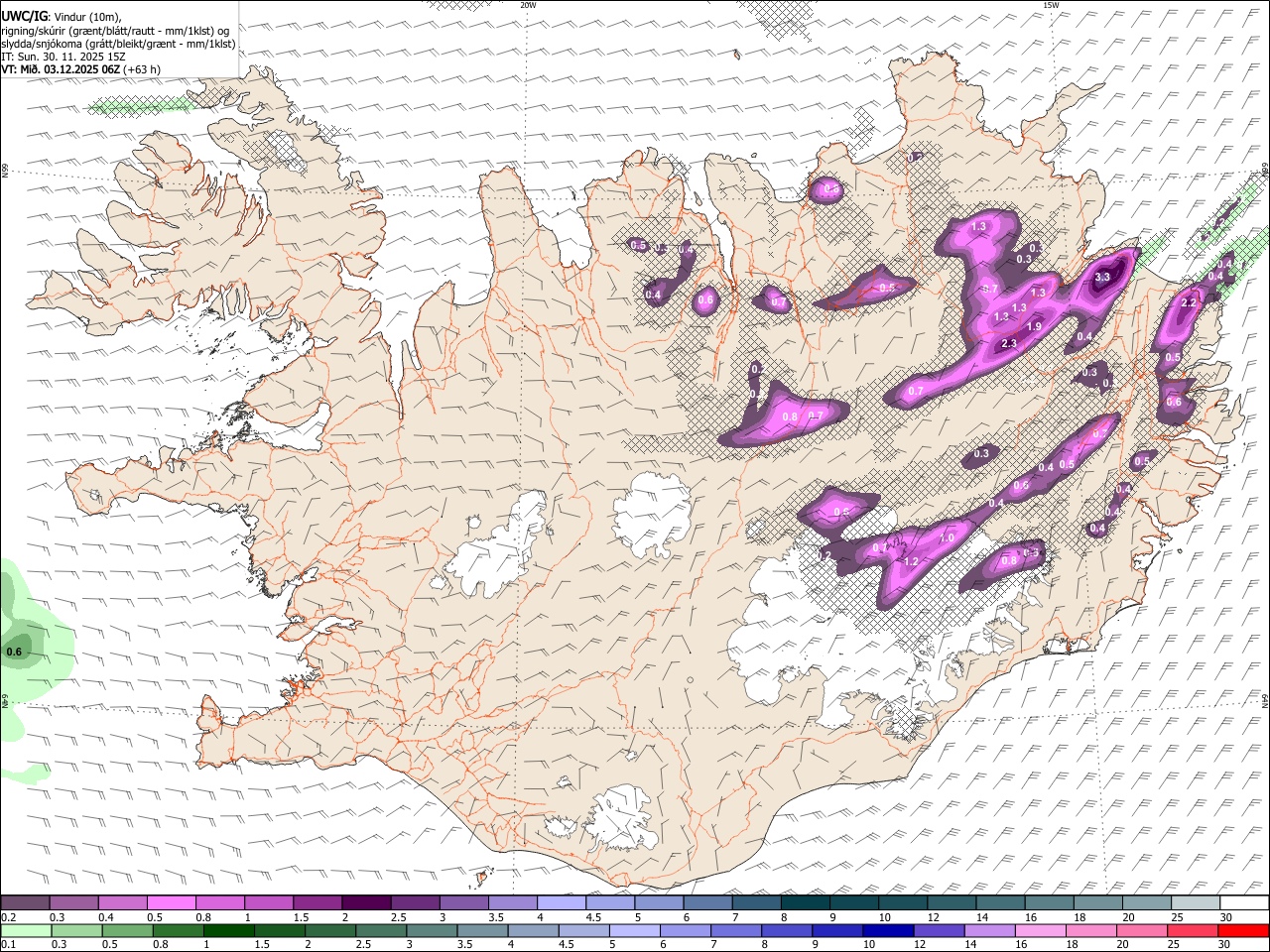
Task: Select upper legend swatch between 6 and 7
Action: pos(707,902)
